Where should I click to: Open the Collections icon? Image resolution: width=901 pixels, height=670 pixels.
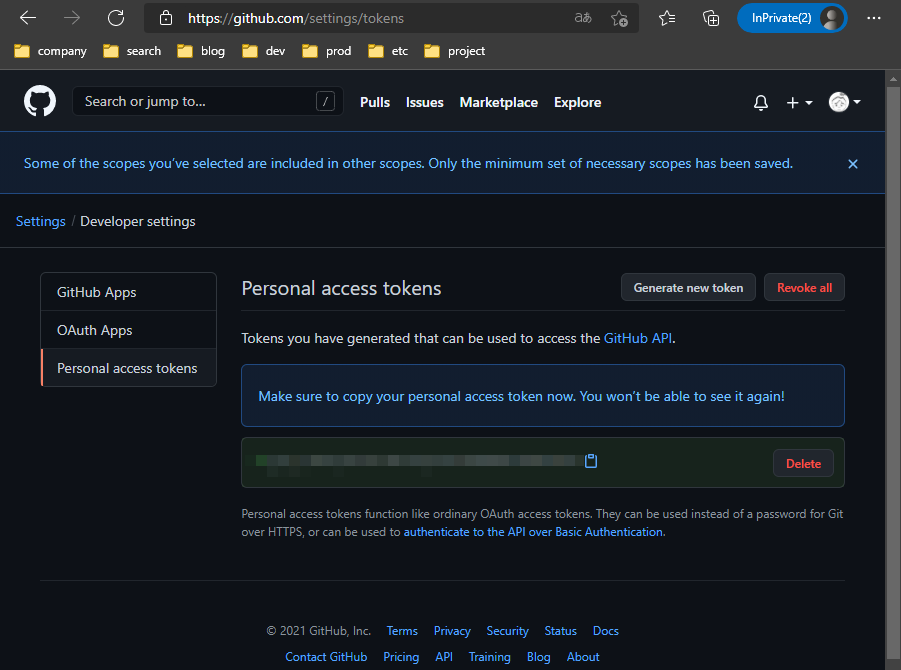click(711, 18)
